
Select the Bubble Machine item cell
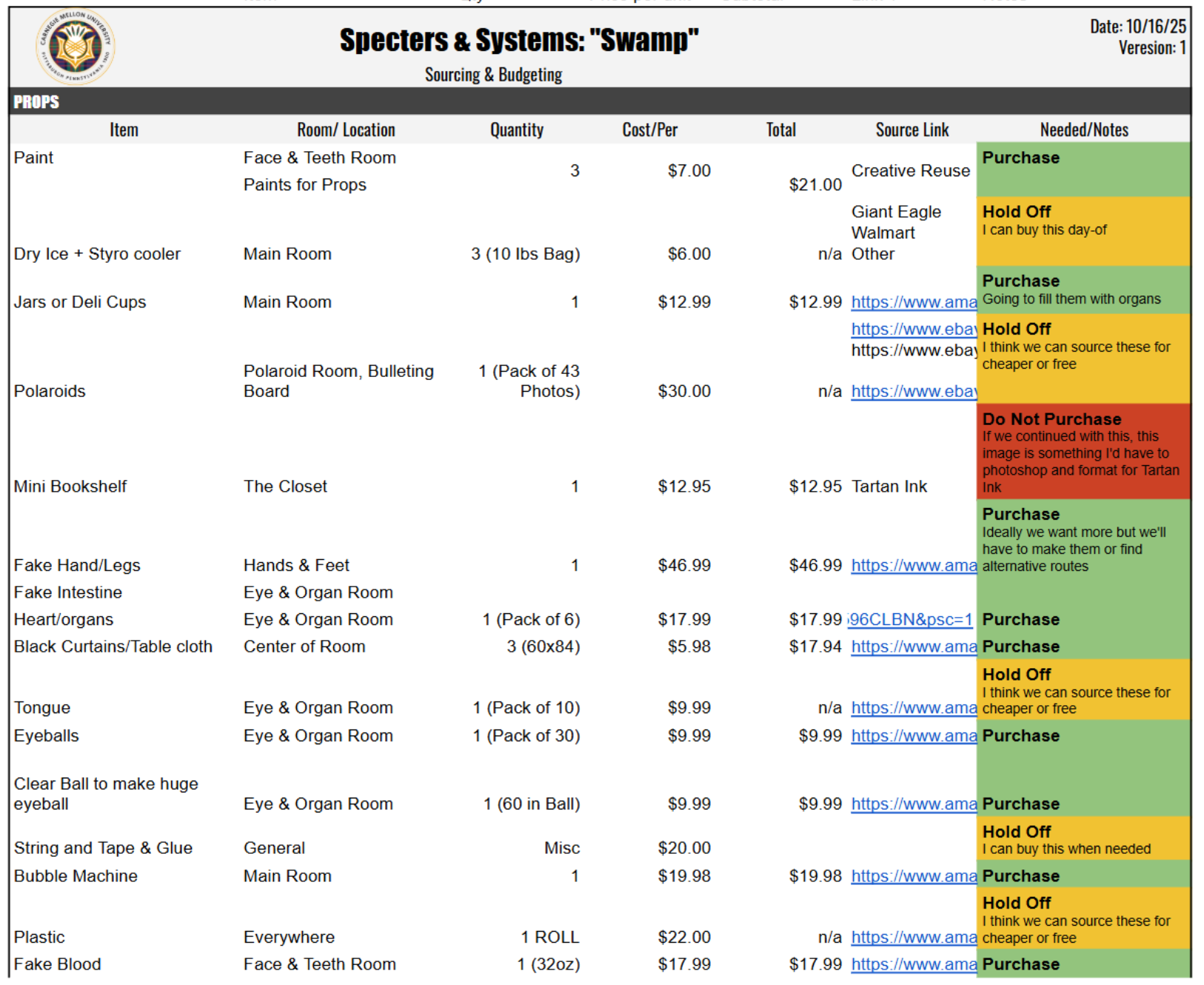pos(76,876)
